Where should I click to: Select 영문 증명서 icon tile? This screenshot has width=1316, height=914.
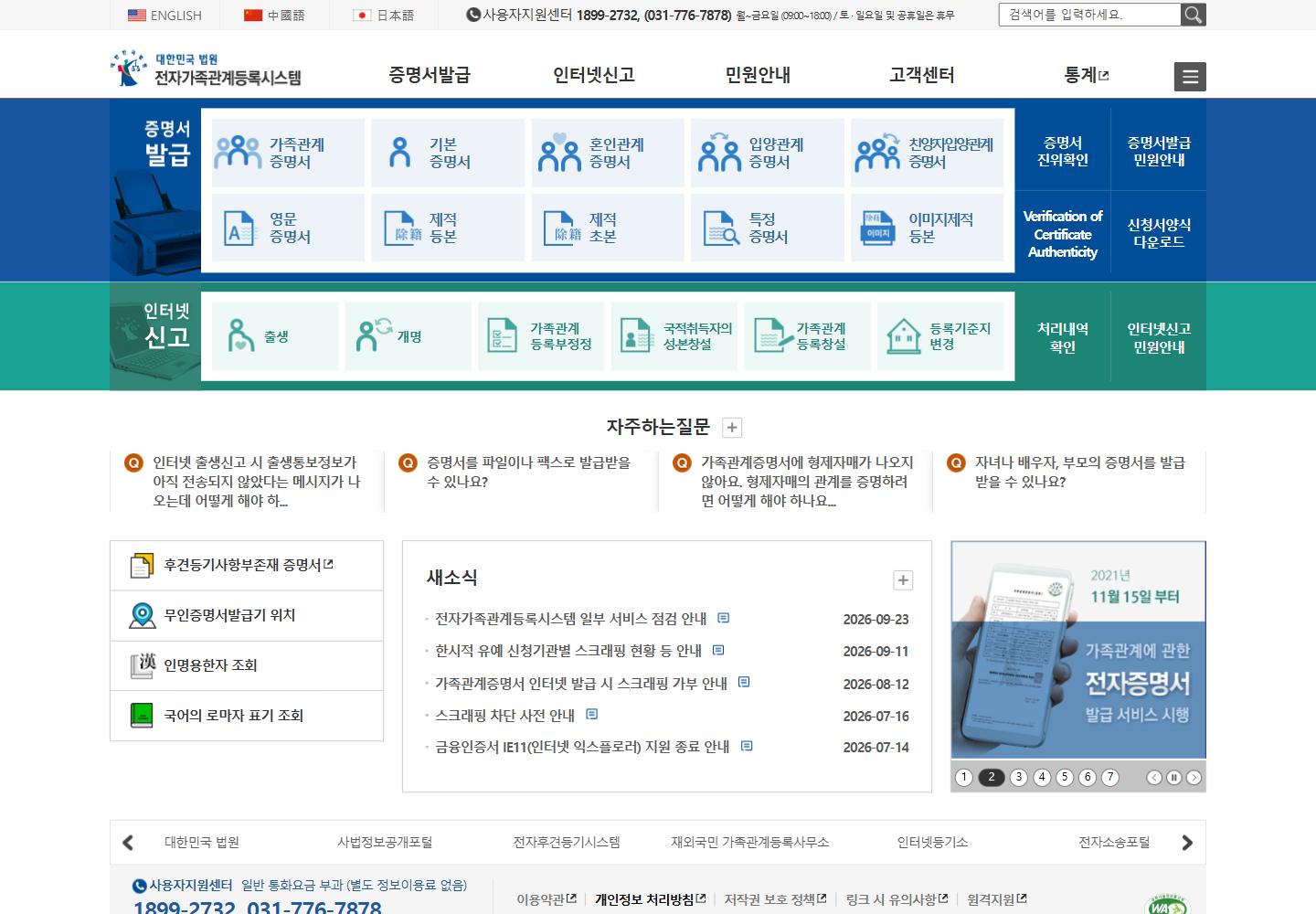(288, 228)
